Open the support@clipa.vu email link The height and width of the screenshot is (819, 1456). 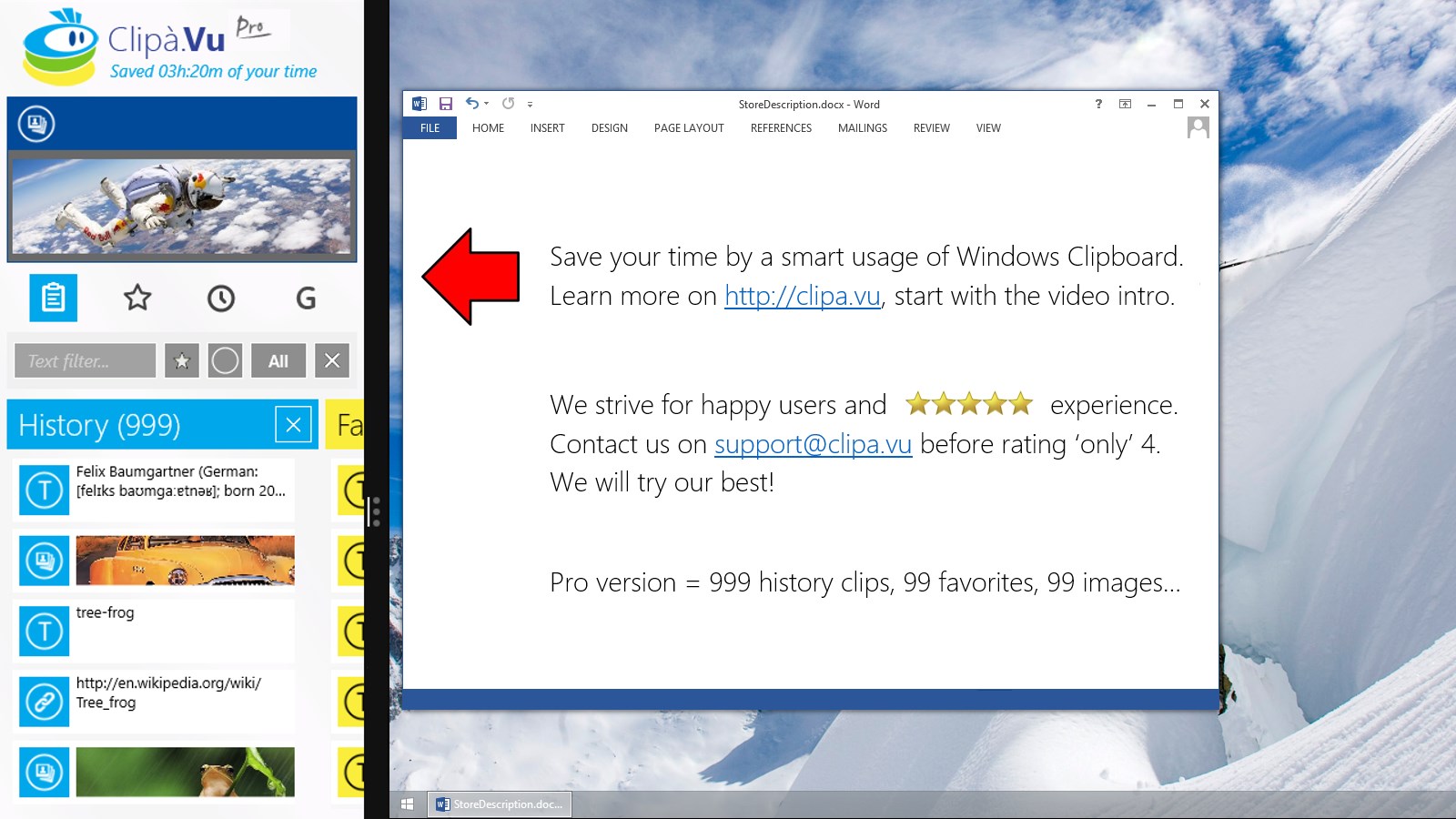(813, 444)
